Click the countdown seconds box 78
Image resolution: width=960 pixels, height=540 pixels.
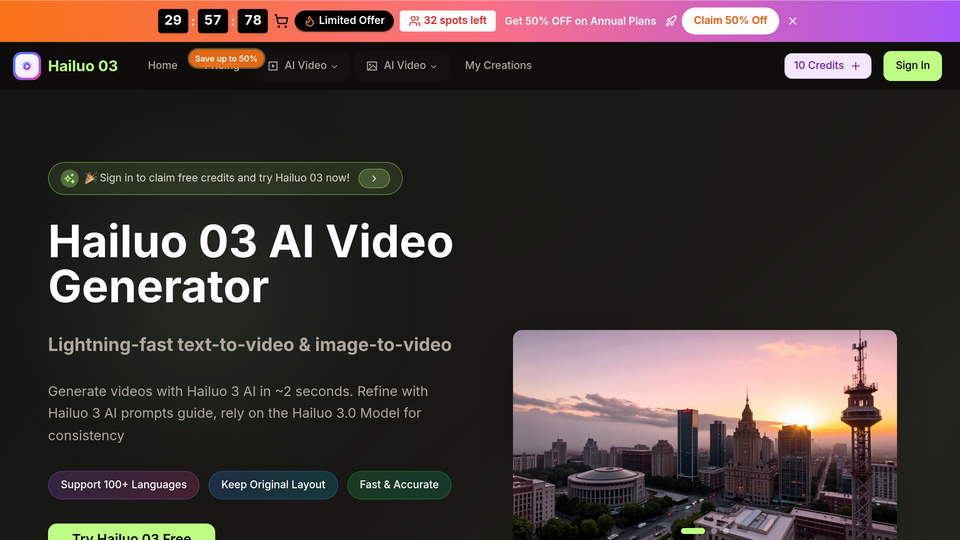click(x=252, y=21)
